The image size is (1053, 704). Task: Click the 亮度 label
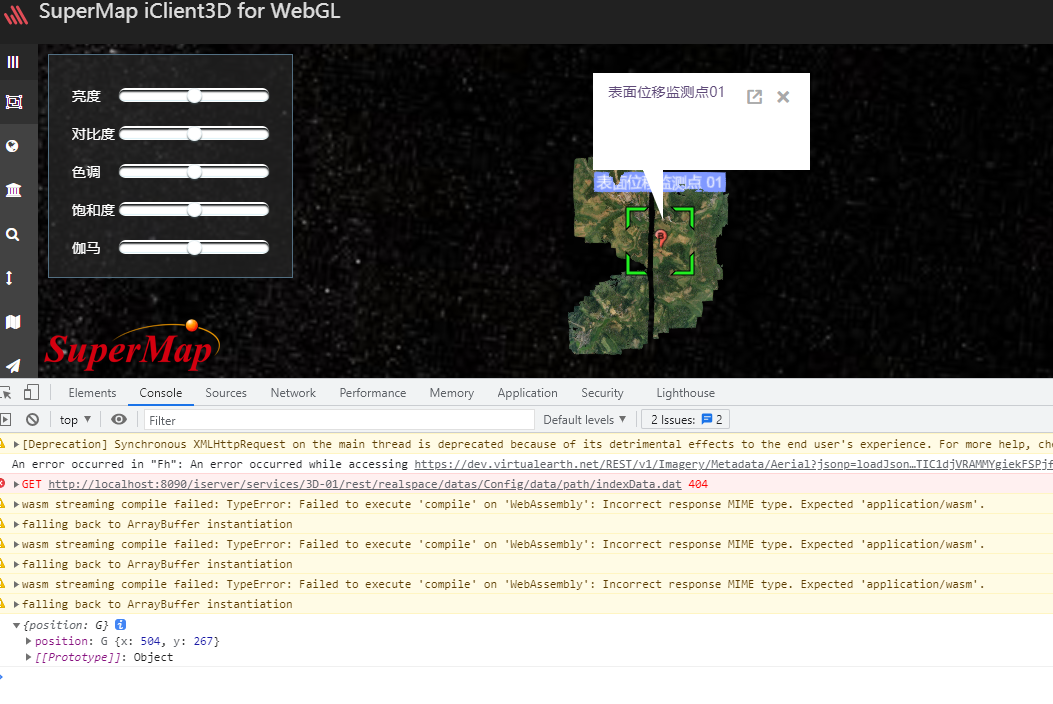(86, 96)
